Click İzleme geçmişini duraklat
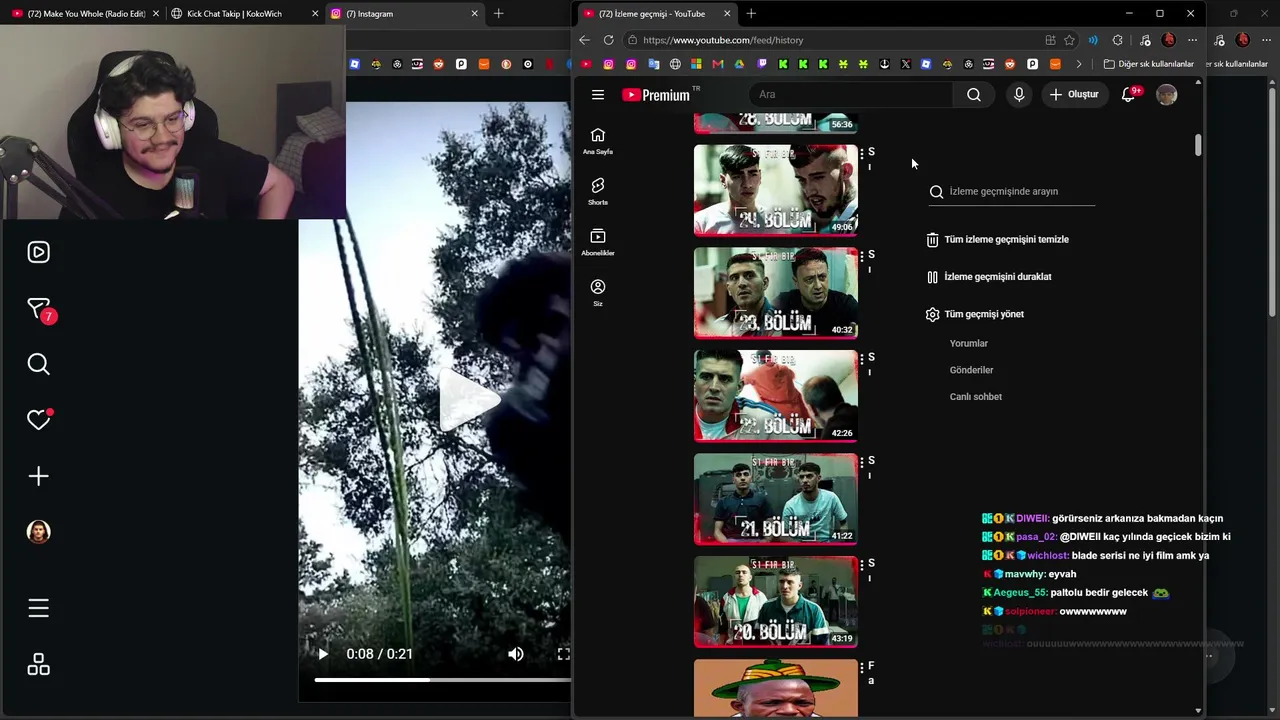The width and height of the screenshot is (1280, 720). pyautogui.click(x=988, y=277)
